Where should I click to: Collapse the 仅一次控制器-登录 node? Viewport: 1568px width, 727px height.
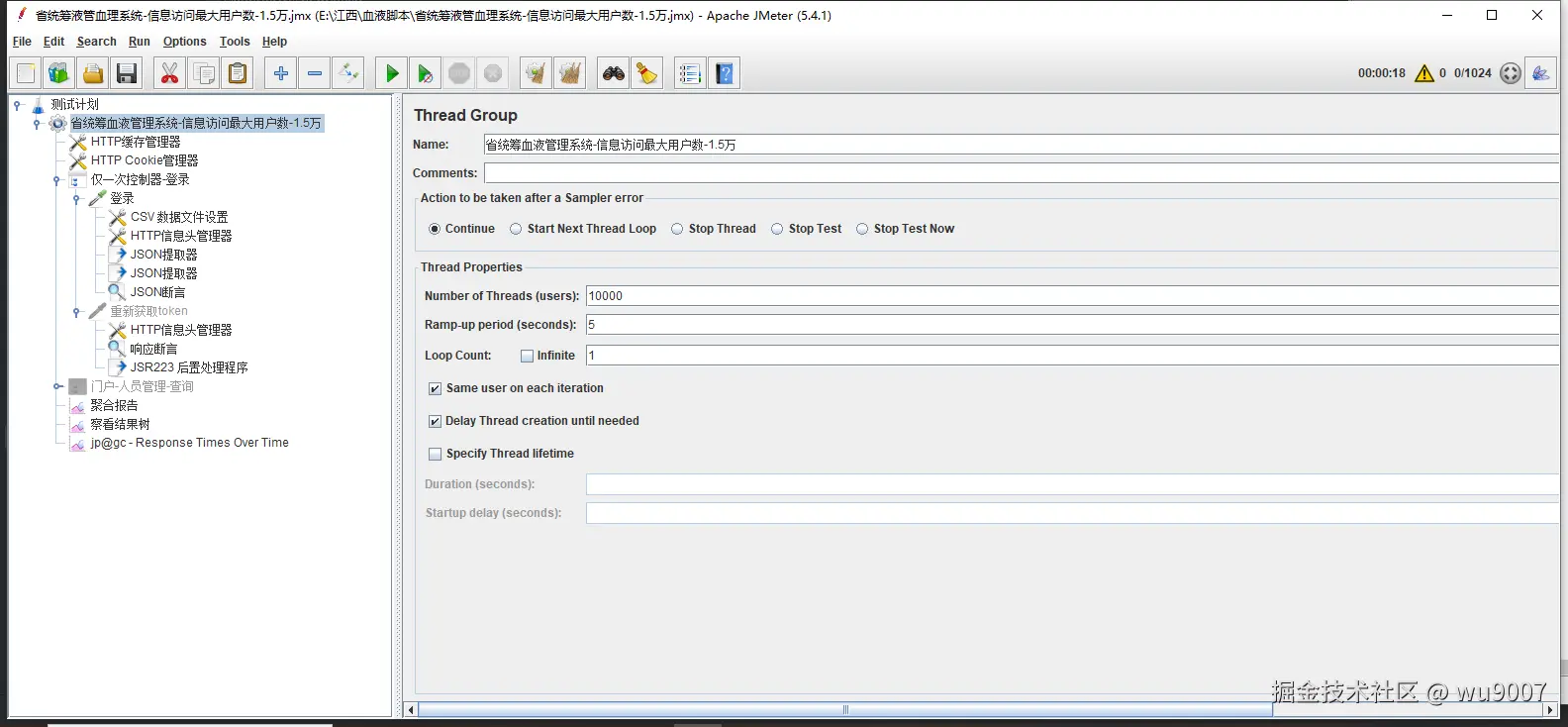(56, 179)
